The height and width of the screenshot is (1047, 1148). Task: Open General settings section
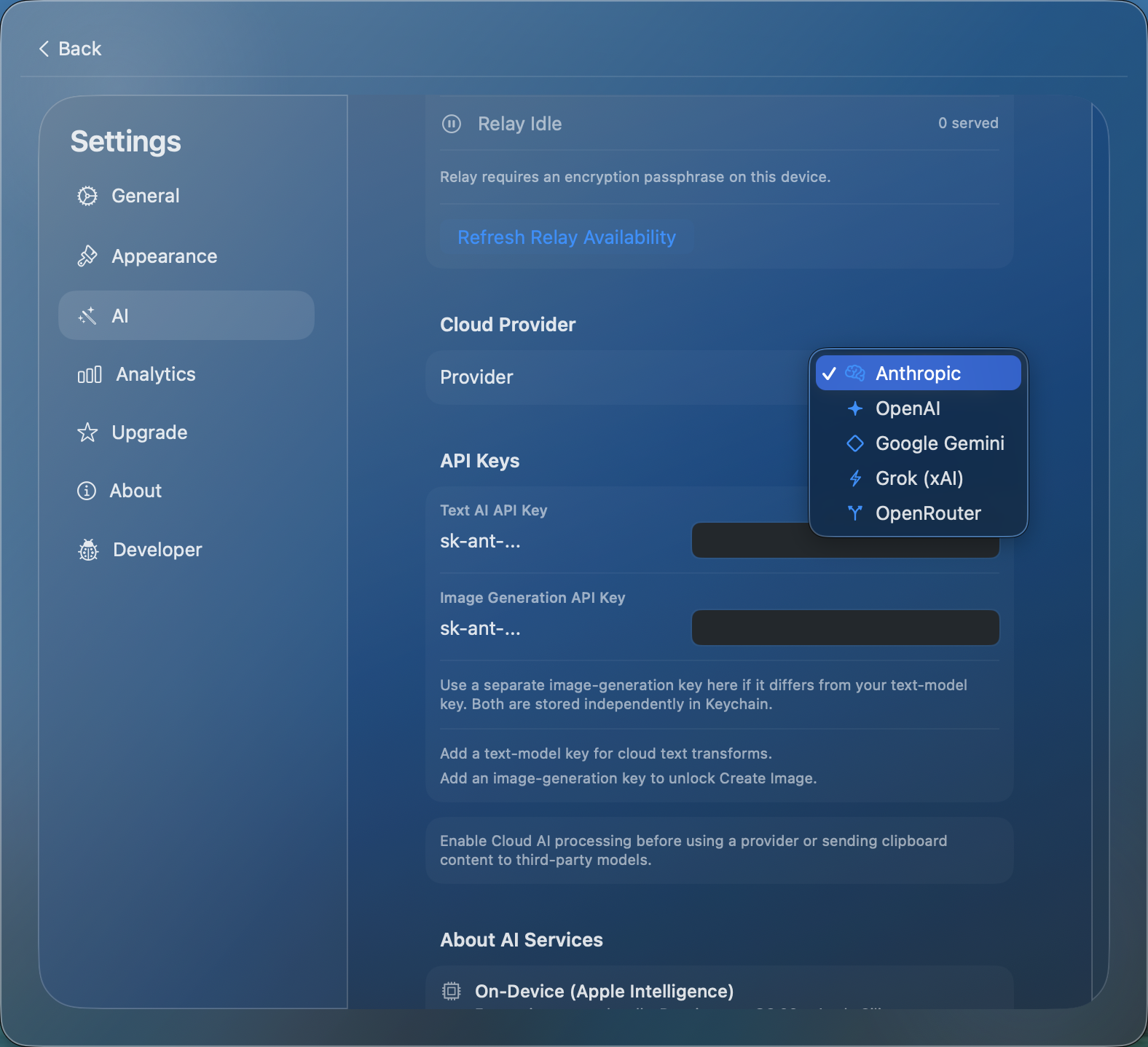point(186,196)
